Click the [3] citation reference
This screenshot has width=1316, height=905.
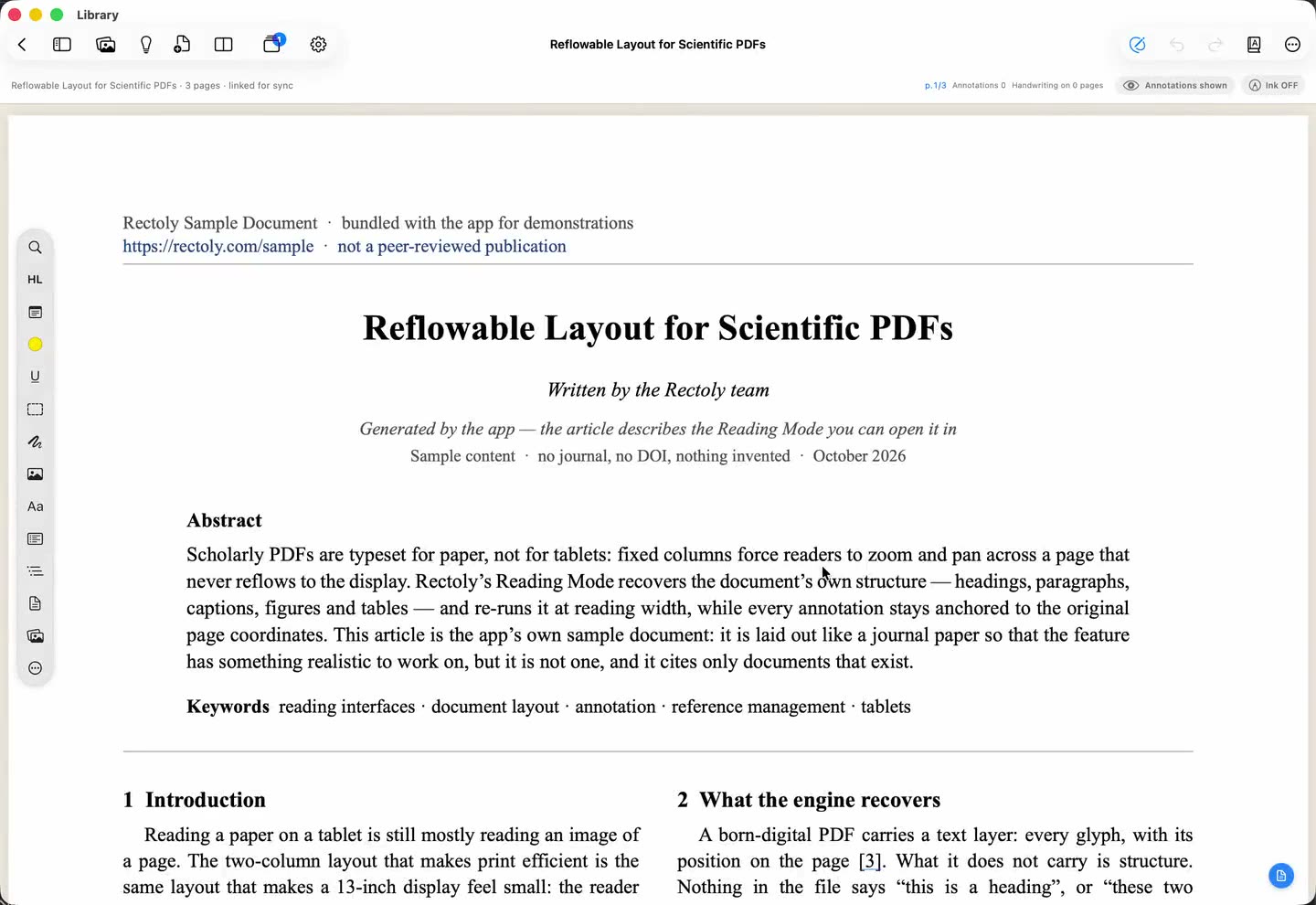(x=871, y=861)
